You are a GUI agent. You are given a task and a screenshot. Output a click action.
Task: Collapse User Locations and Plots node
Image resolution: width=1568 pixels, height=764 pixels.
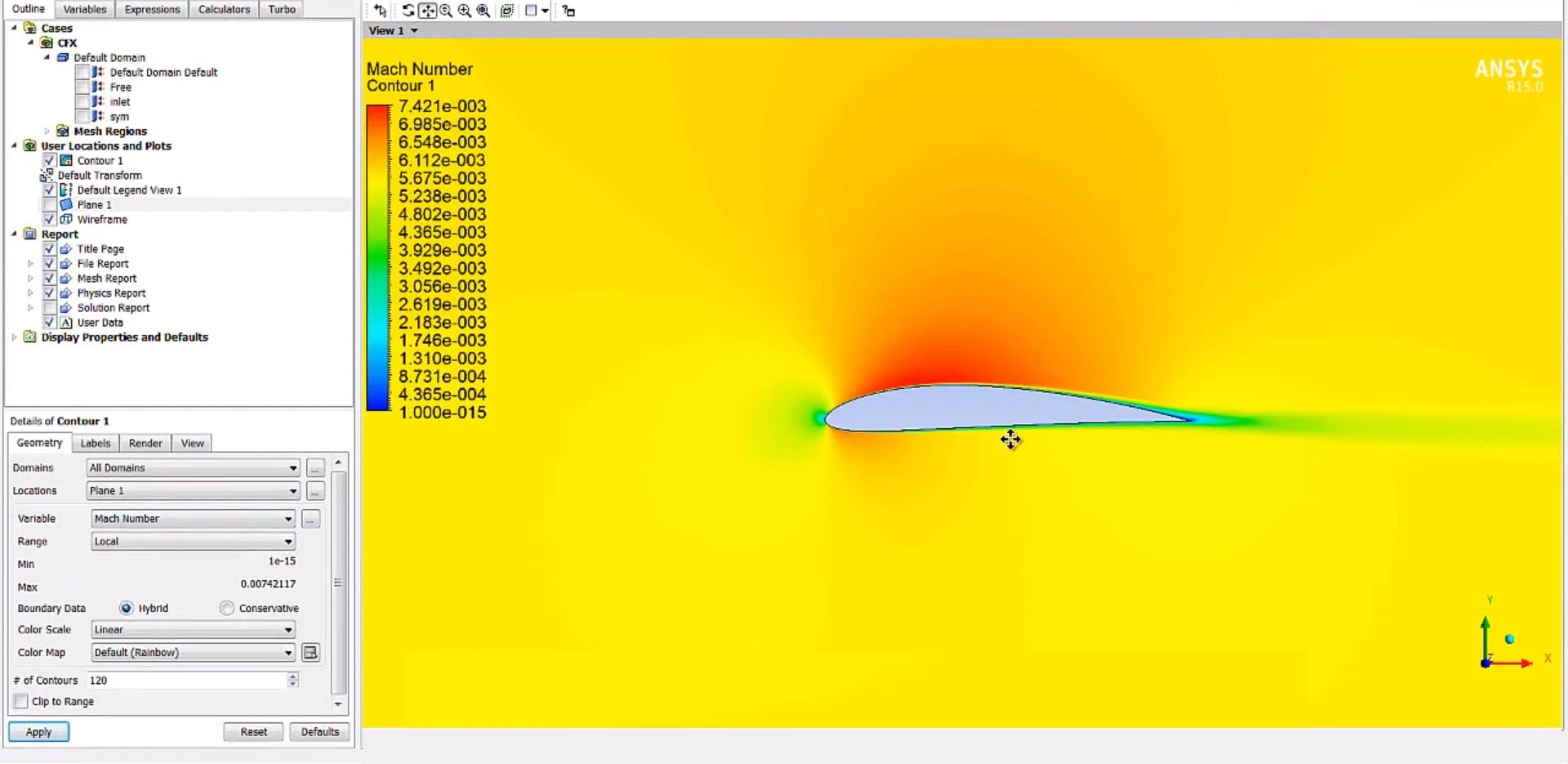coord(14,145)
